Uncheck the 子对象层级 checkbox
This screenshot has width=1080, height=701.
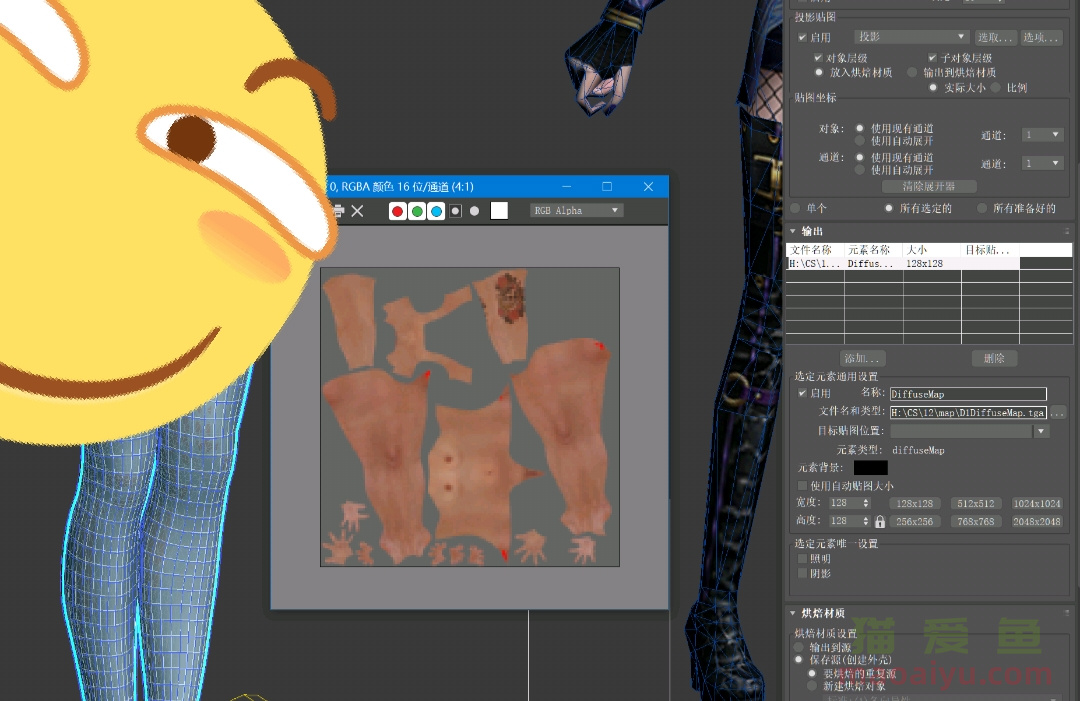pyautogui.click(x=932, y=59)
